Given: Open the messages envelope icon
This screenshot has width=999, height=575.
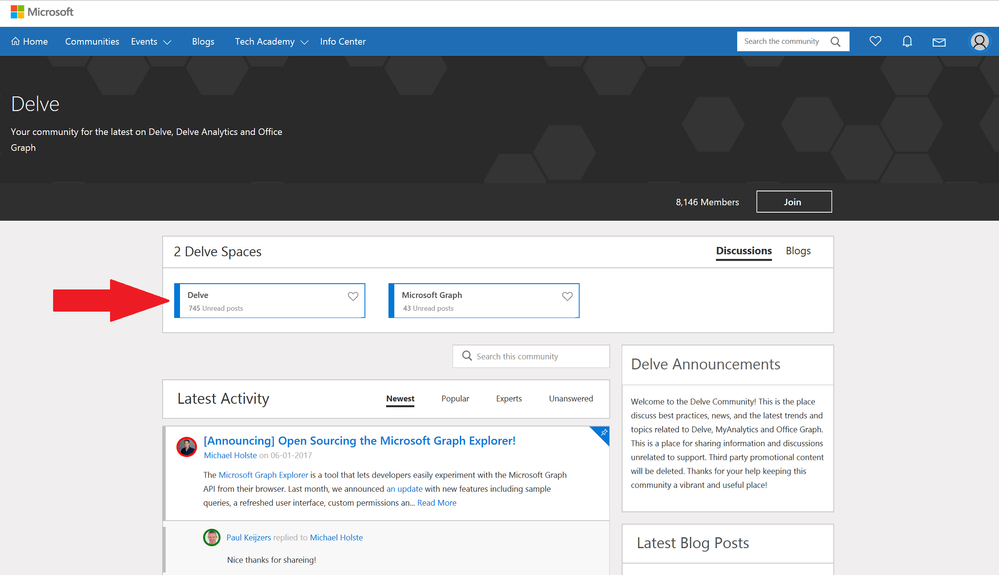Looking at the screenshot, I should tap(939, 42).
